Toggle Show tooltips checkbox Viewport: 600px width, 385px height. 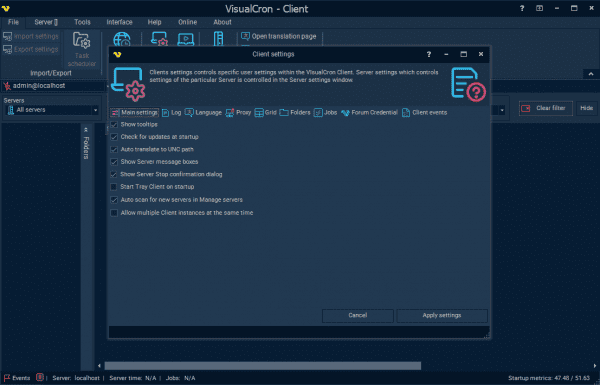(114, 125)
